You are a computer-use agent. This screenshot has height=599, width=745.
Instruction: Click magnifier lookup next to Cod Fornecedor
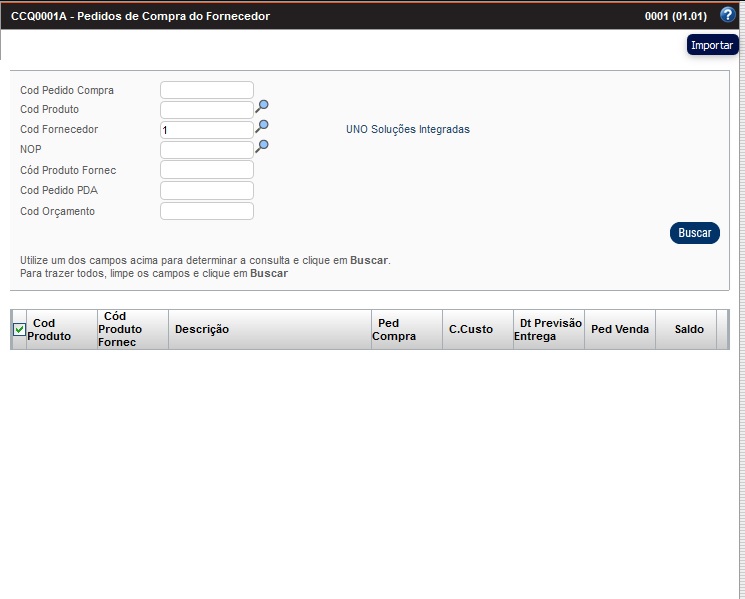click(x=262, y=126)
